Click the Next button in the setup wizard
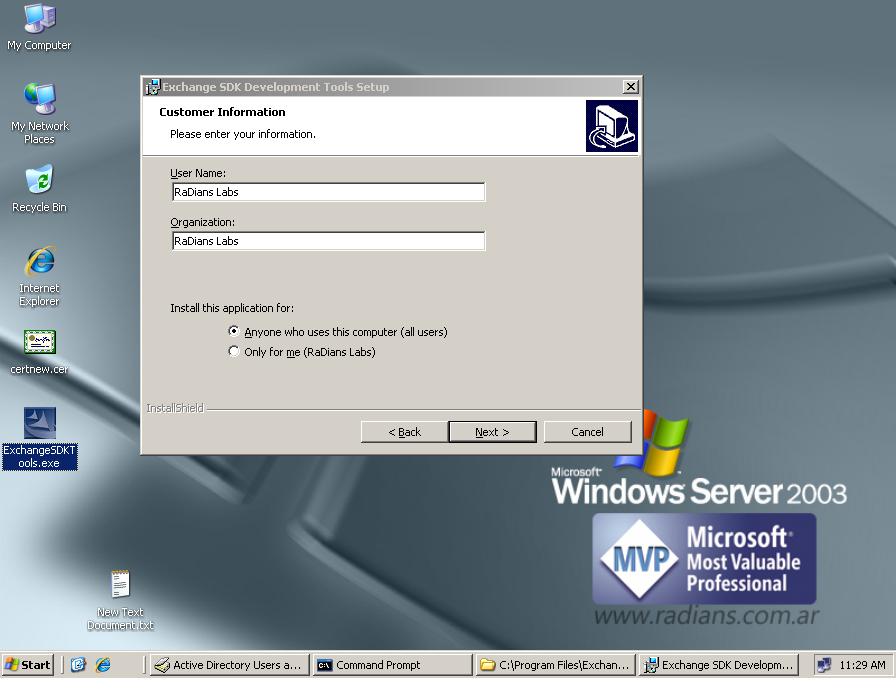The image size is (896, 678). coord(492,432)
